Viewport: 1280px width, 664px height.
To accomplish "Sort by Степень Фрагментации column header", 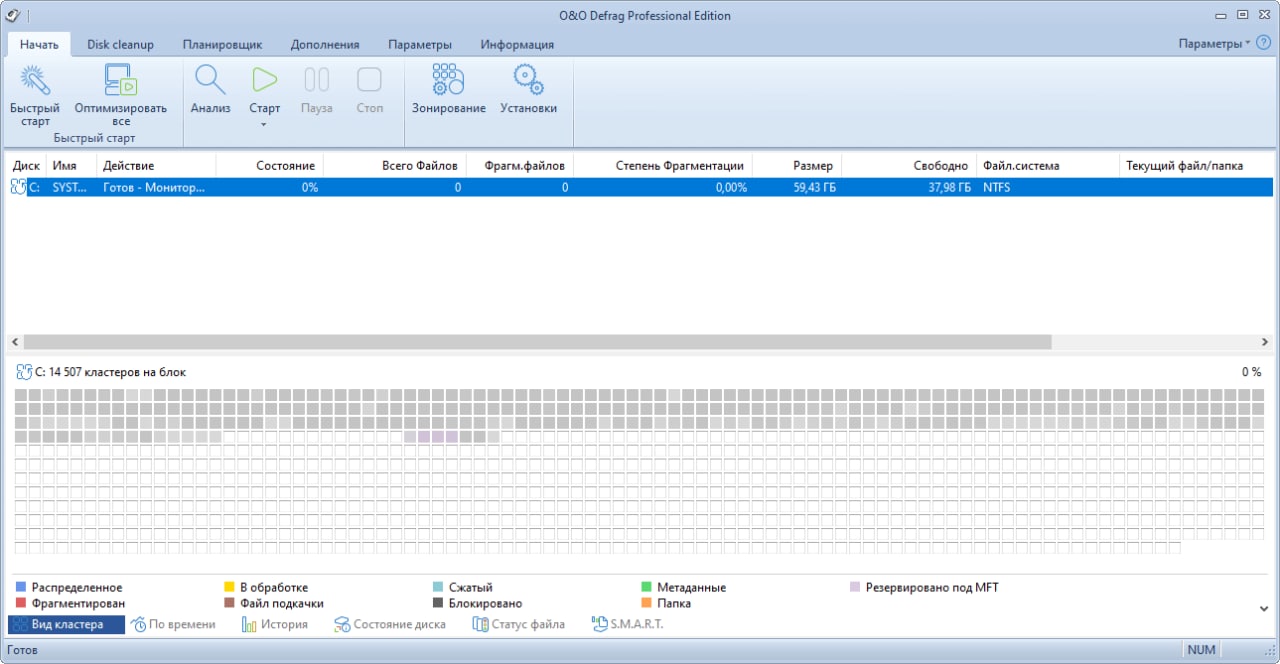I will [x=679, y=165].
